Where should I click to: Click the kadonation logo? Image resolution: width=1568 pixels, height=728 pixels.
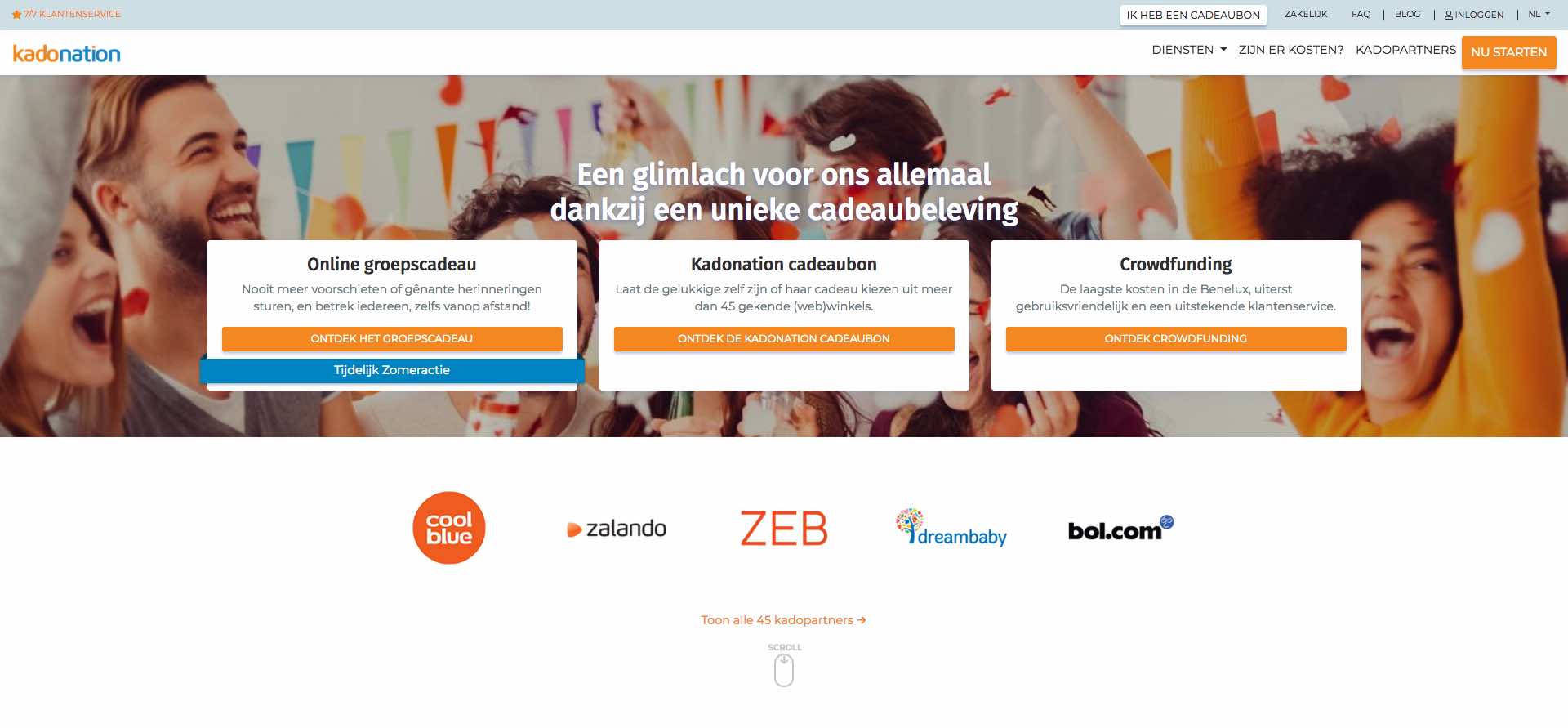(x=66, y=54)
